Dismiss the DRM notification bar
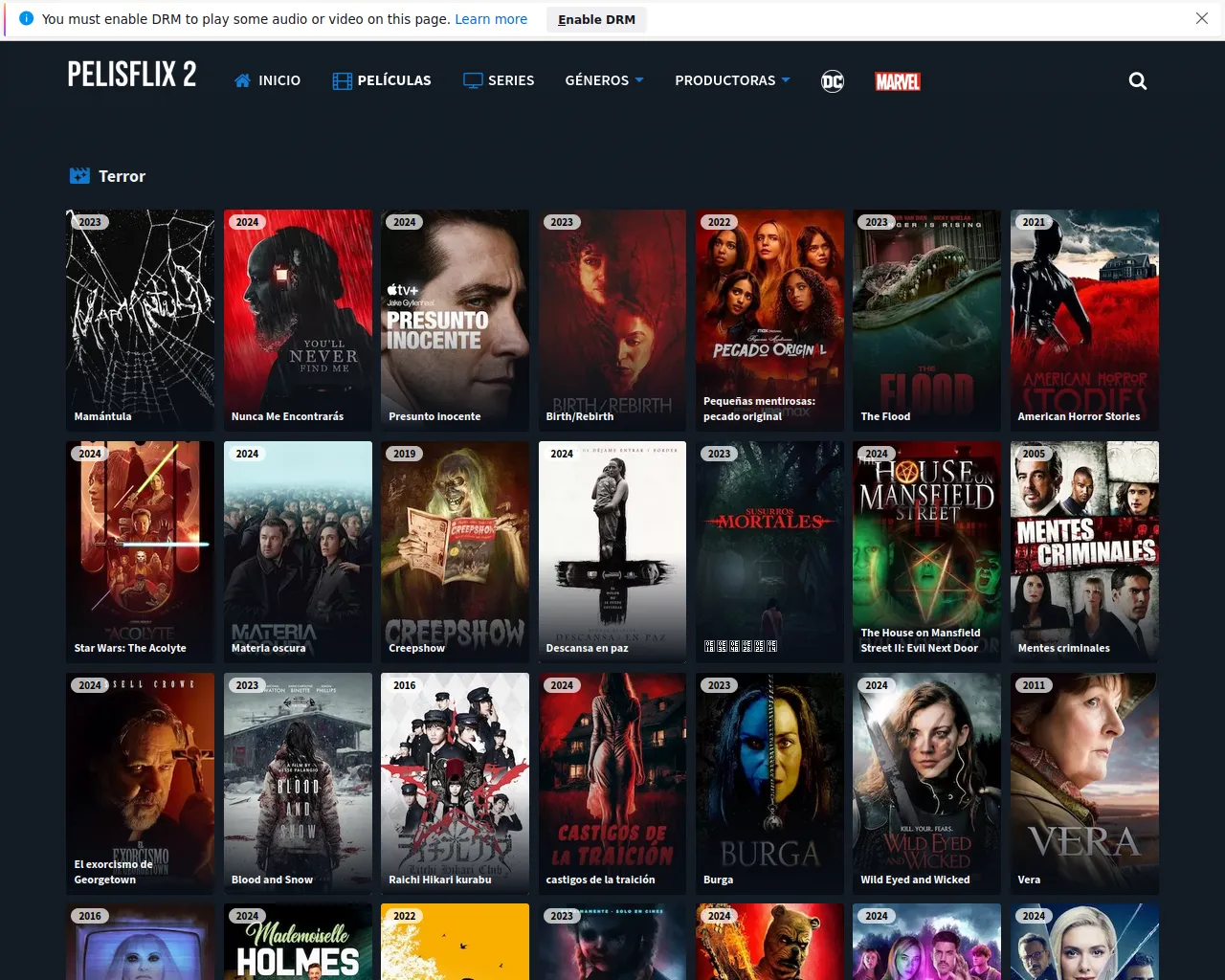This screenshot has height=980, width=1225. tap(1202, 19)
